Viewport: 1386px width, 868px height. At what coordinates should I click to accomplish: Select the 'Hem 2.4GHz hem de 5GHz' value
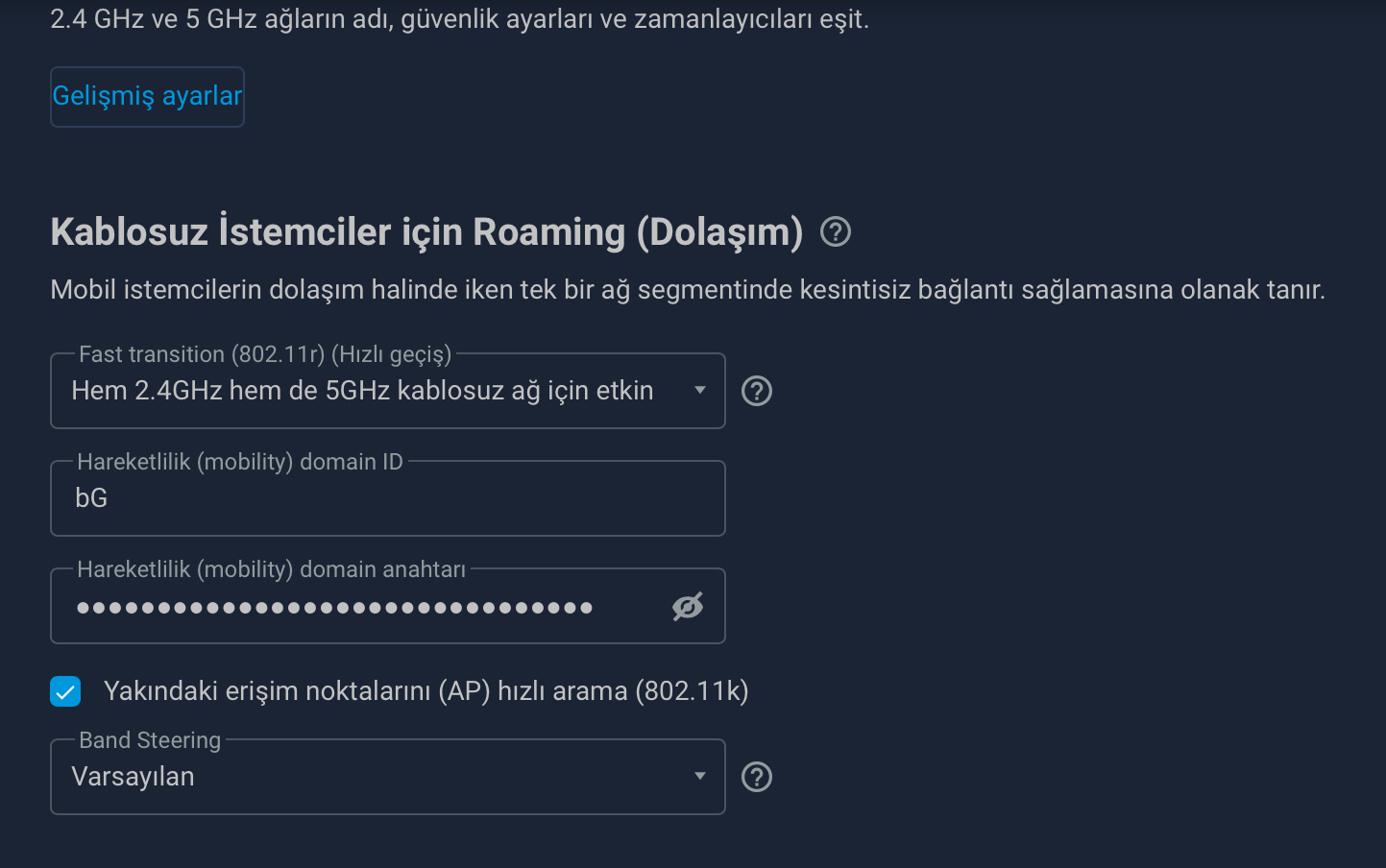coord(362,391)
